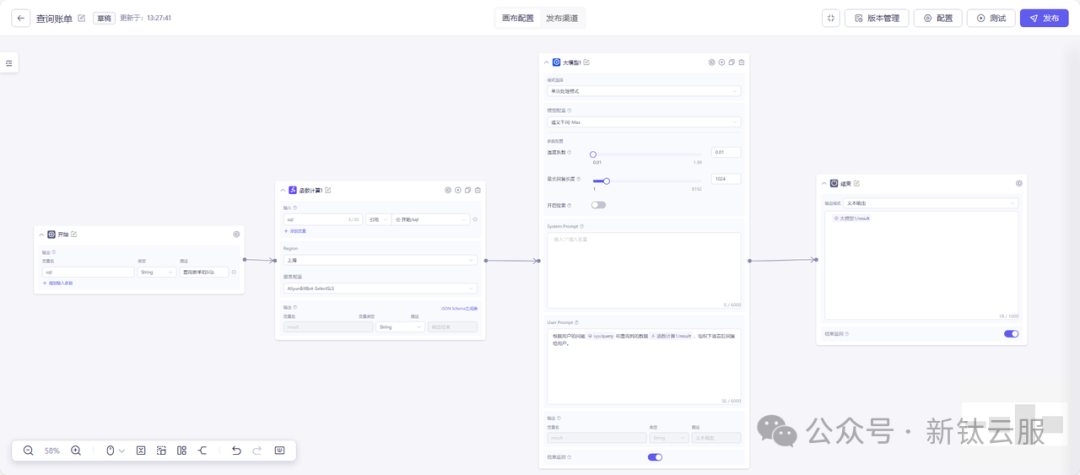Screen dimensions: 1080x475
Task: Open String type dropdown in 开始 node
Action: coord(156,272)
